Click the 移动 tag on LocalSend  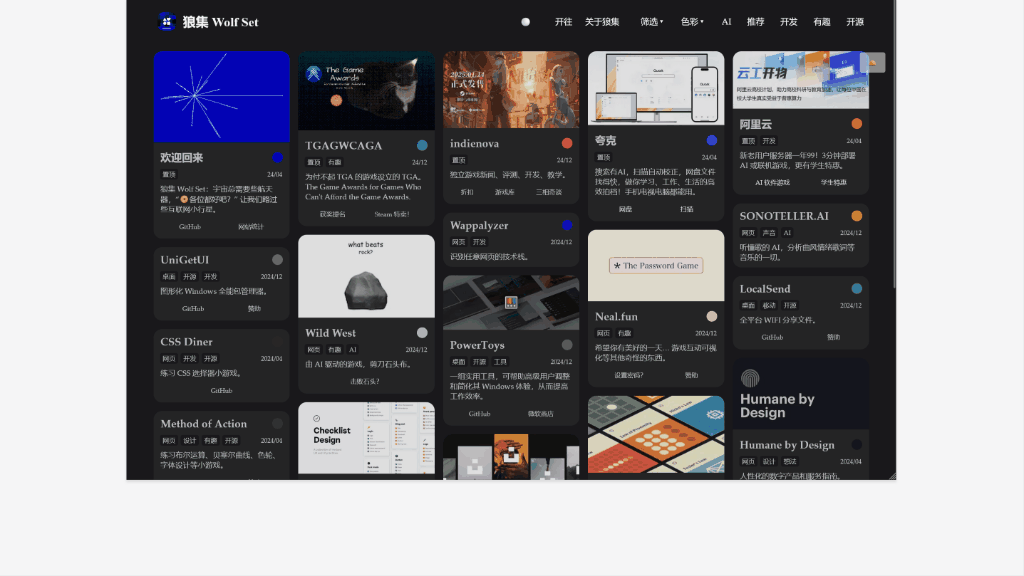[x=769, y=305]
